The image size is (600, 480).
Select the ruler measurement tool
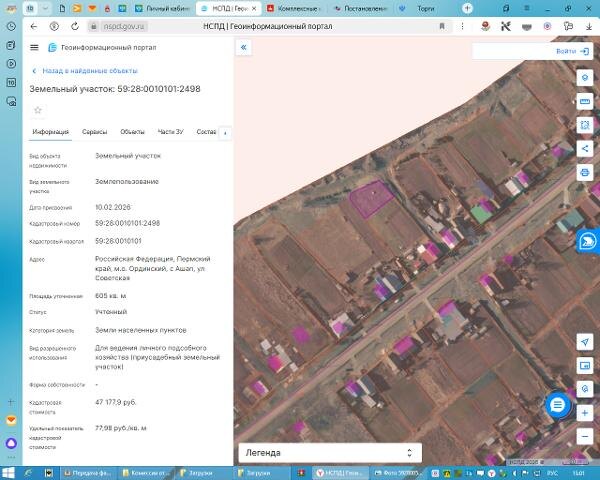[584, 101]
